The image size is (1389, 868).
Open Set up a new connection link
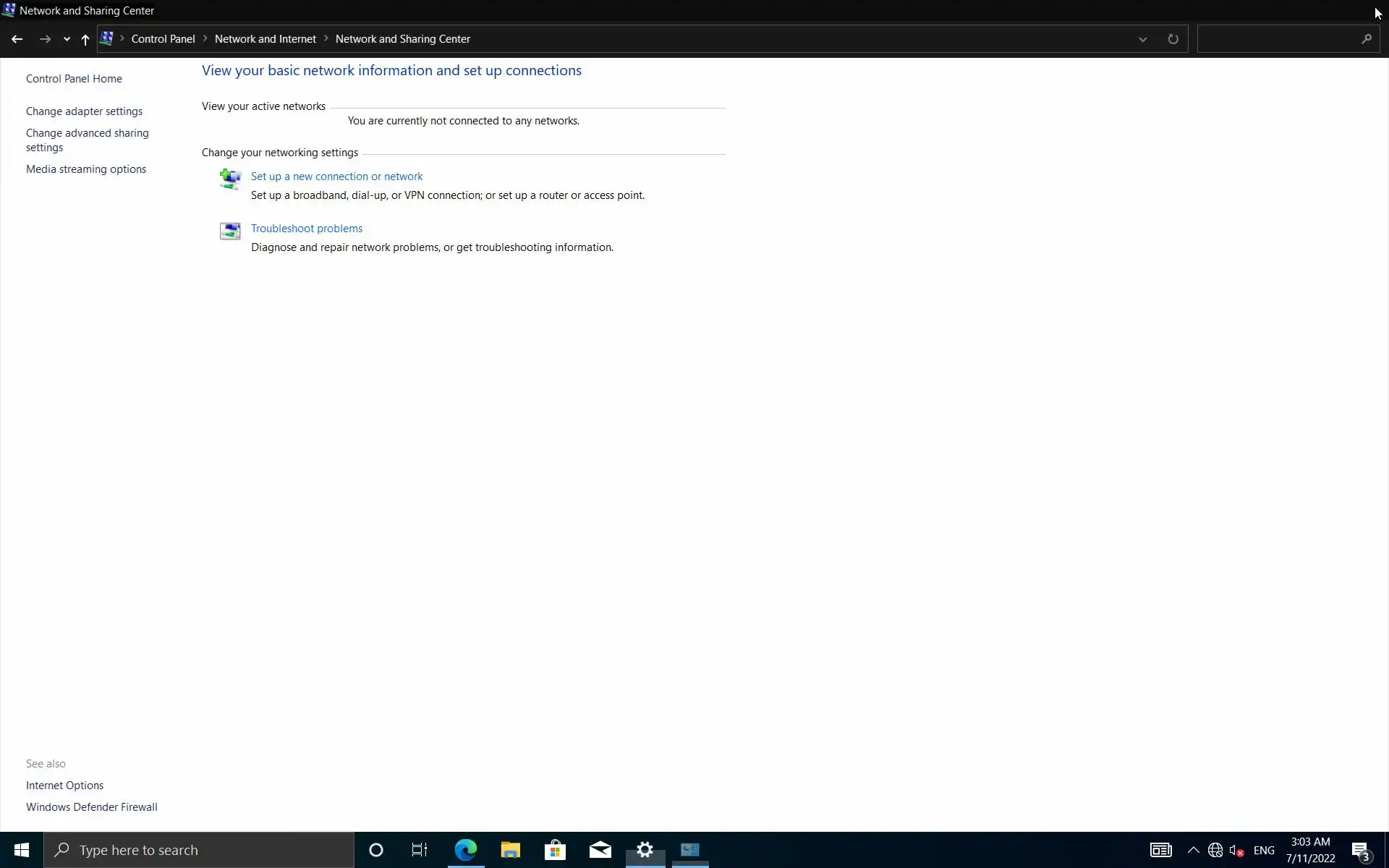pos(336,176)
